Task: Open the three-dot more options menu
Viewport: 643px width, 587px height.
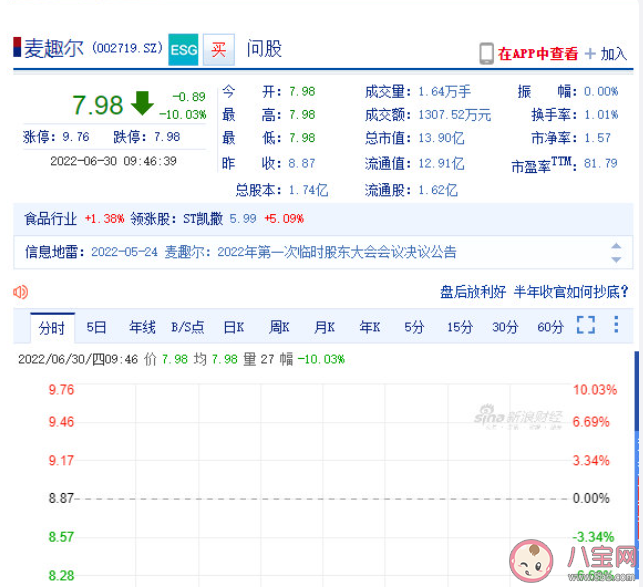Action: click(621, 325)
